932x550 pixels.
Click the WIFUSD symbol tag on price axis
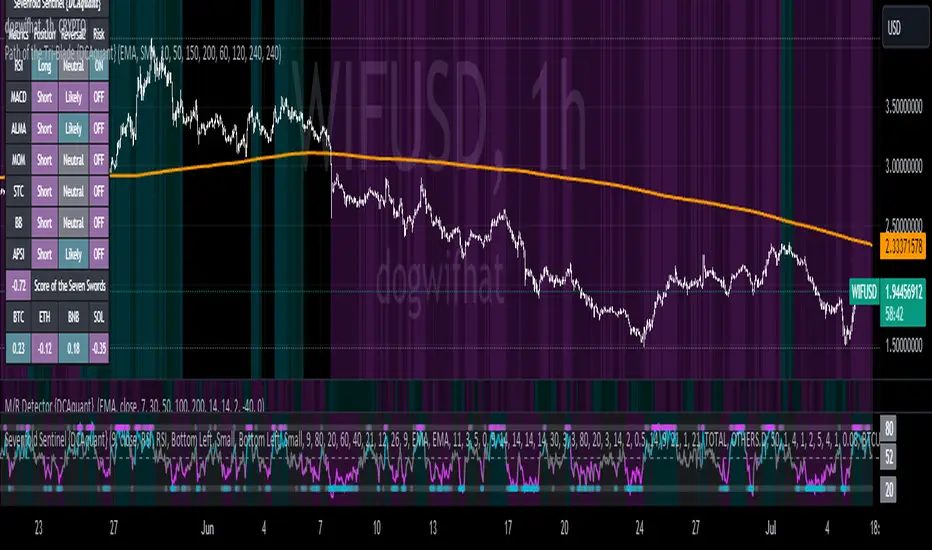(864, 291)
